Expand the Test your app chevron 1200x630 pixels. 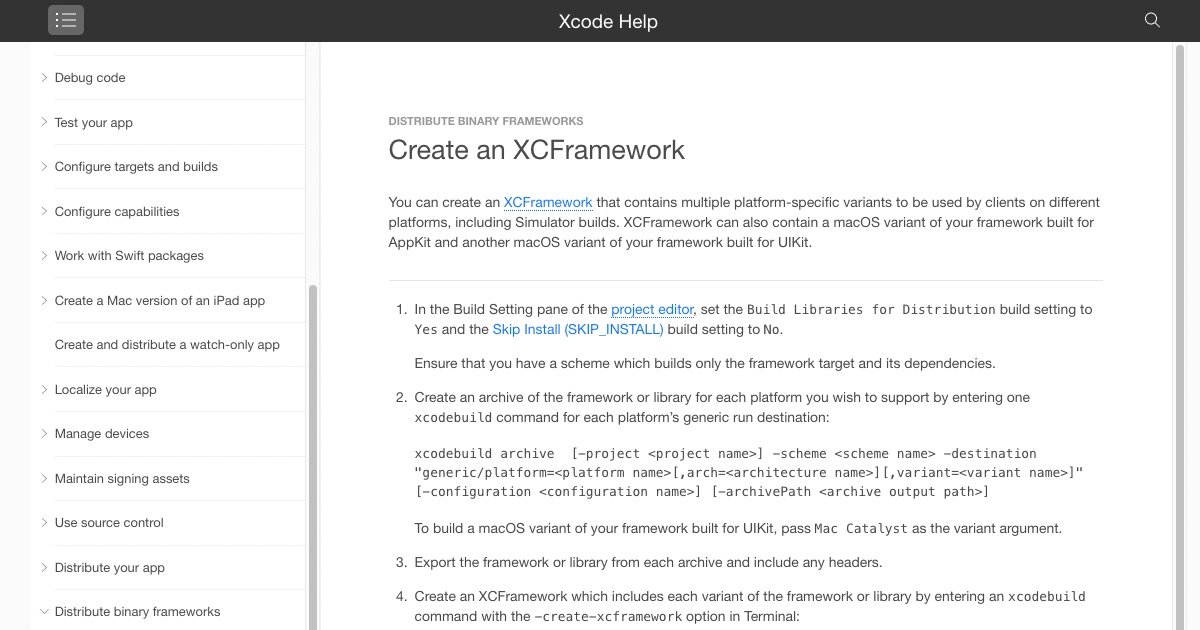[44, 122]
